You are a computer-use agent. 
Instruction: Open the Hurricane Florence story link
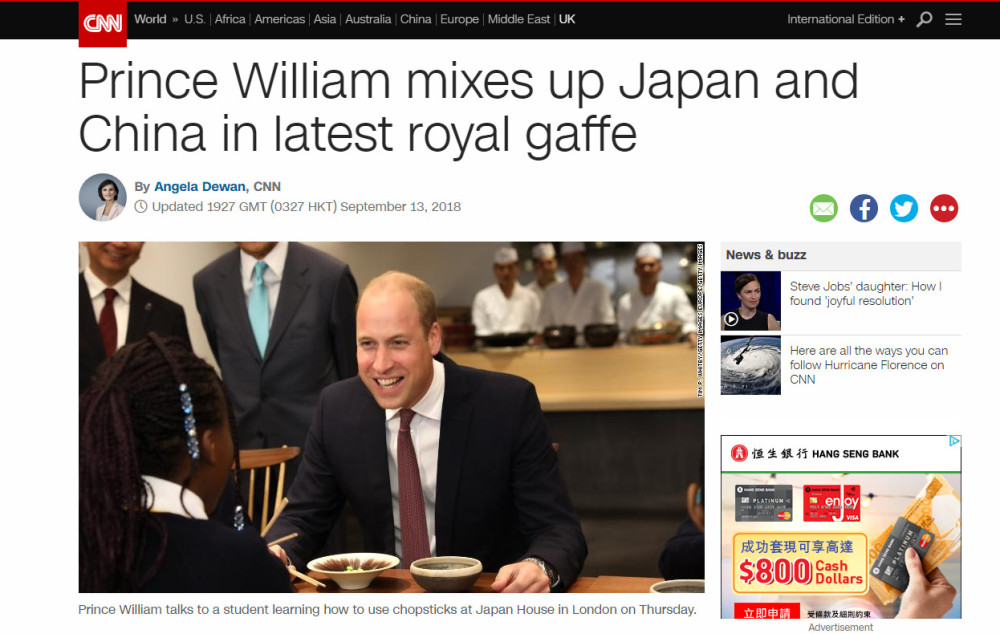869,365
